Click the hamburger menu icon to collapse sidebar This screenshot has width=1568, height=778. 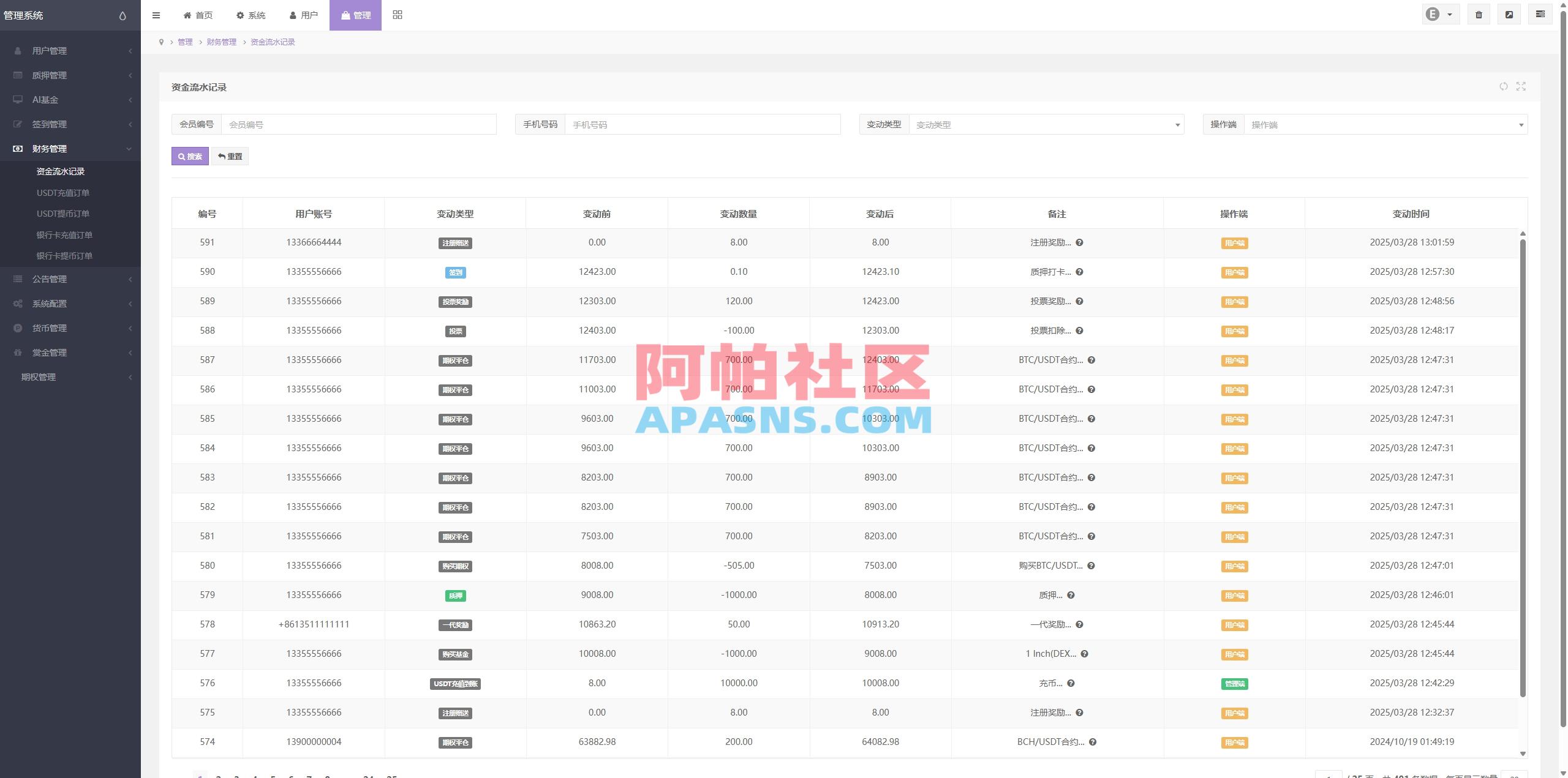(156, 15)
